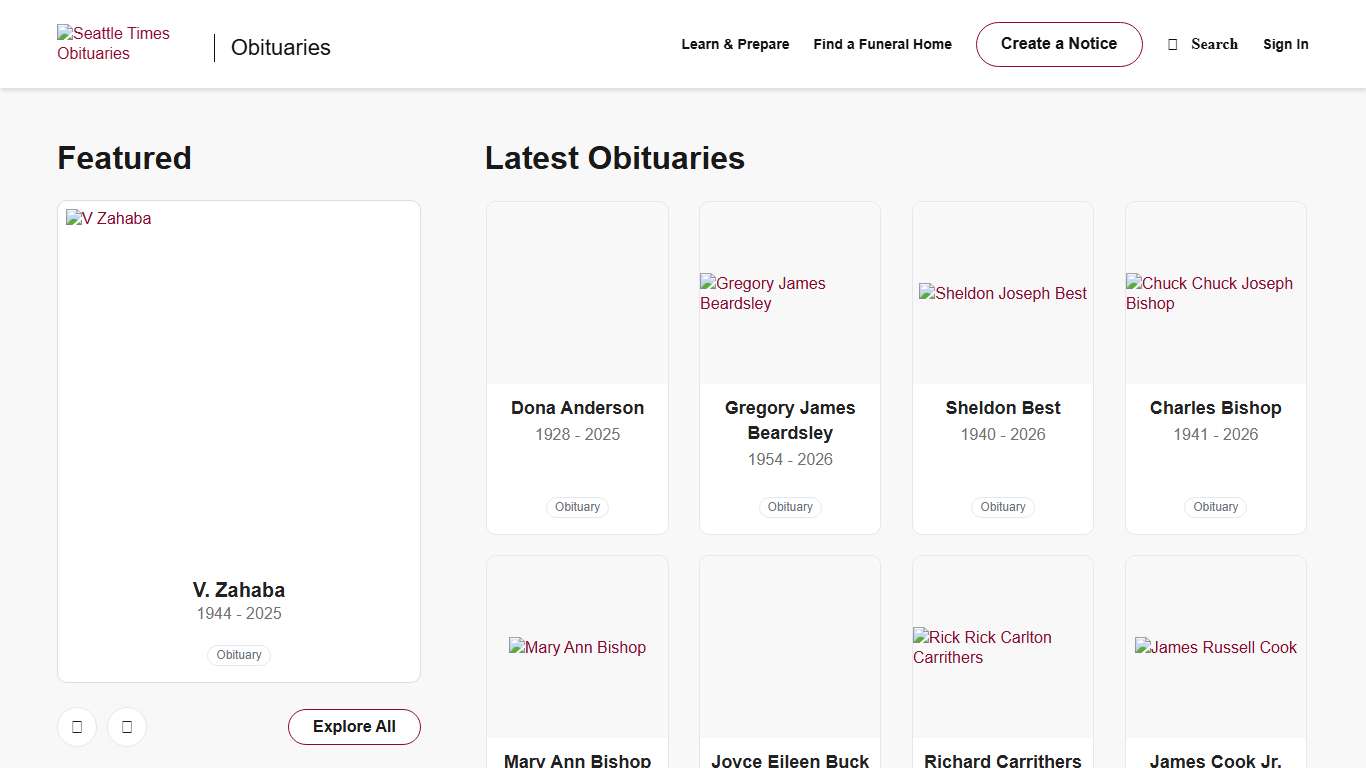Open Gregory James Beardsley photo thumbnail
The image size is (1366, 768).
click(790, 293)
